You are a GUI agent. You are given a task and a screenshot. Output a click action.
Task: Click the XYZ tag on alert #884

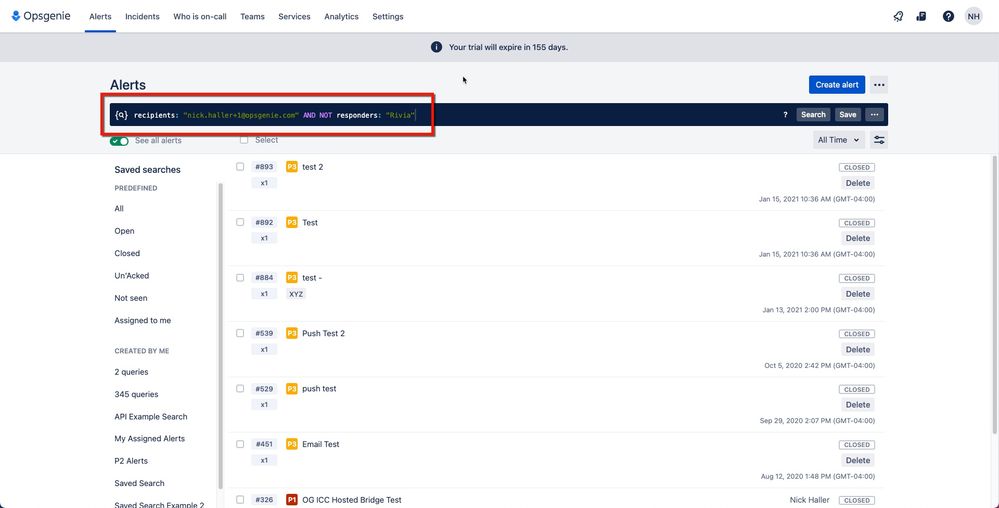pos(296,294)
